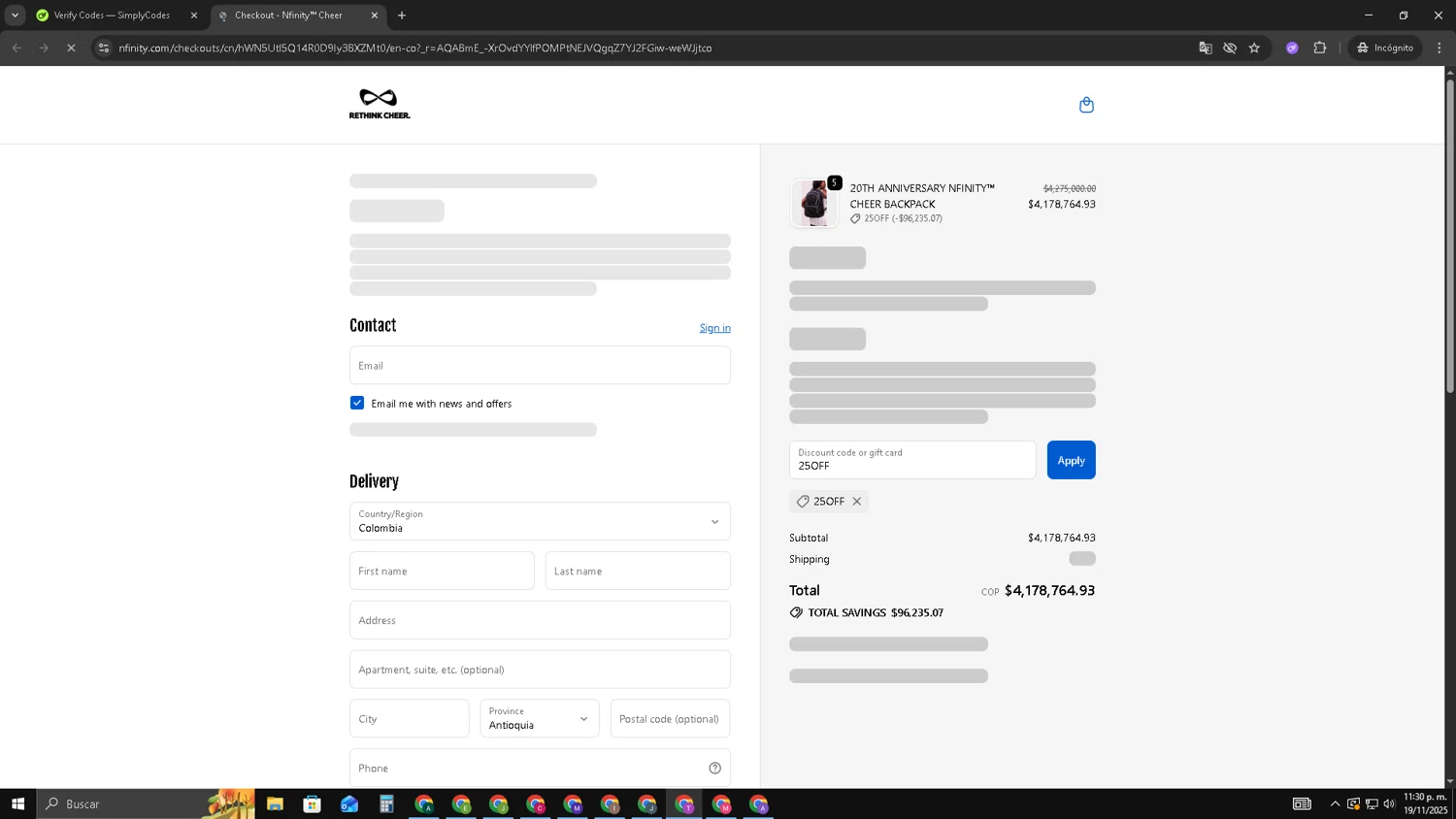Viewport: 1456px width, 819px height.
Task: Open the Chrome three-dot menu
Action: click(x=1439, y=48)
